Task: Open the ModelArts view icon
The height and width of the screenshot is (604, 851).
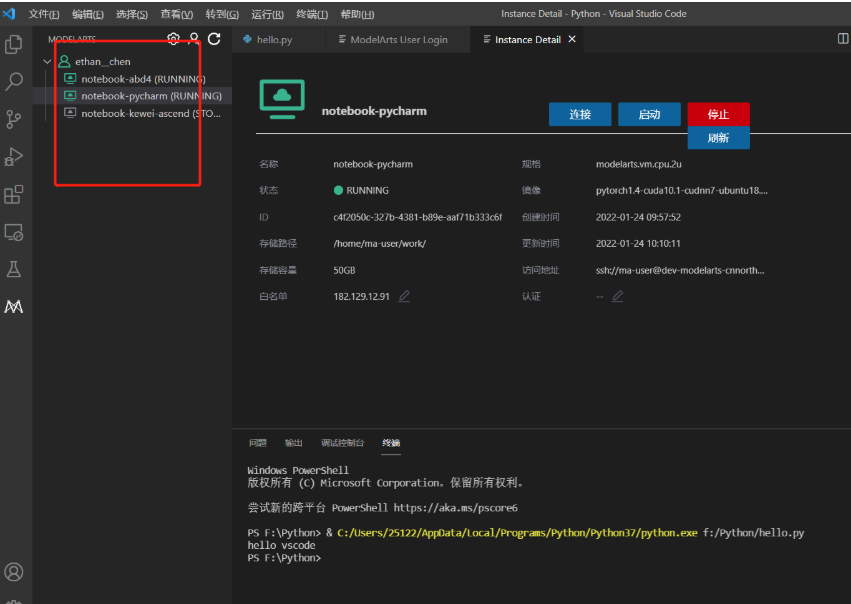Action: (14, 307)
